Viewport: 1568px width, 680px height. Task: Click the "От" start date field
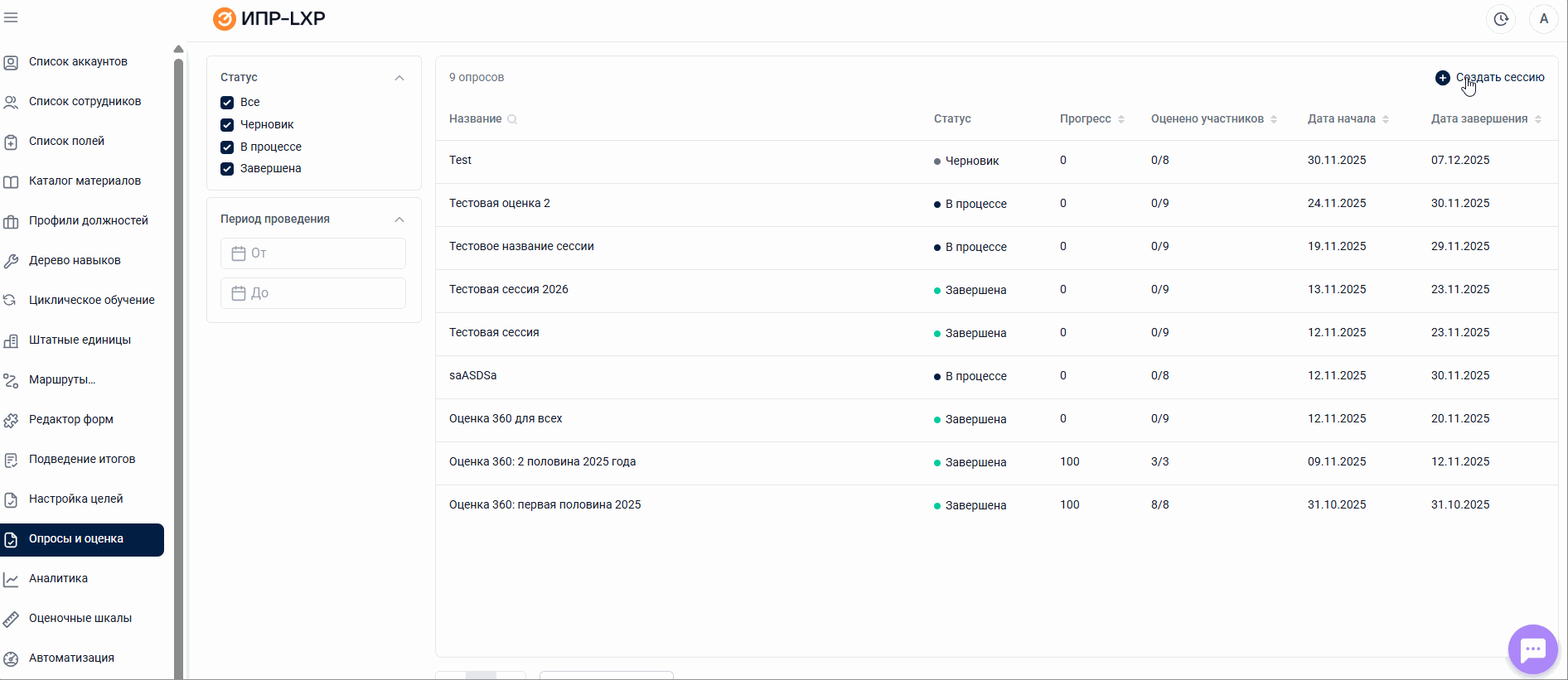coord(313,253)
